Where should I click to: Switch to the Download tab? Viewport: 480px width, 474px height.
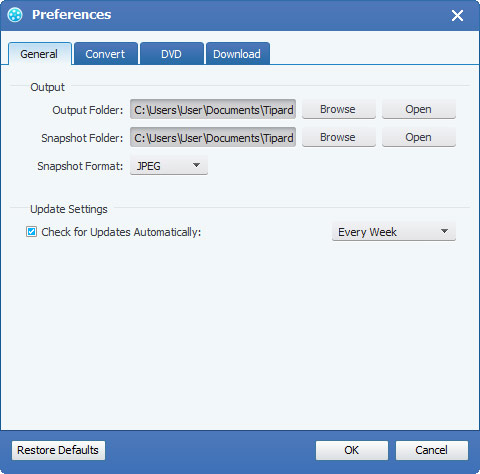(237, 54)
